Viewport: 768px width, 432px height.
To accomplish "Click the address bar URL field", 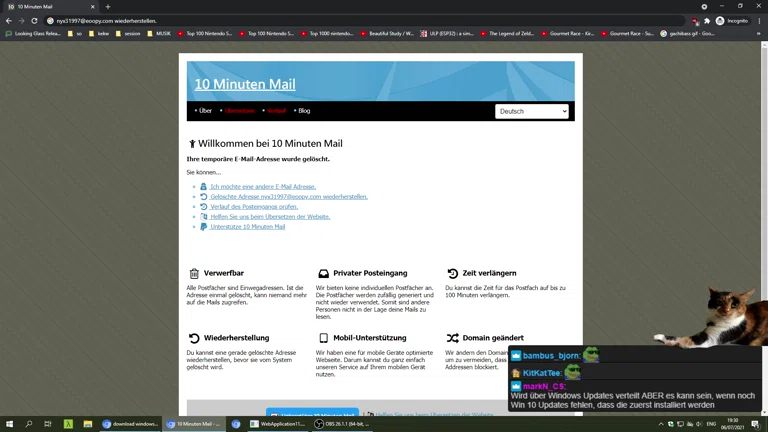I will click(x=365, y=21).
